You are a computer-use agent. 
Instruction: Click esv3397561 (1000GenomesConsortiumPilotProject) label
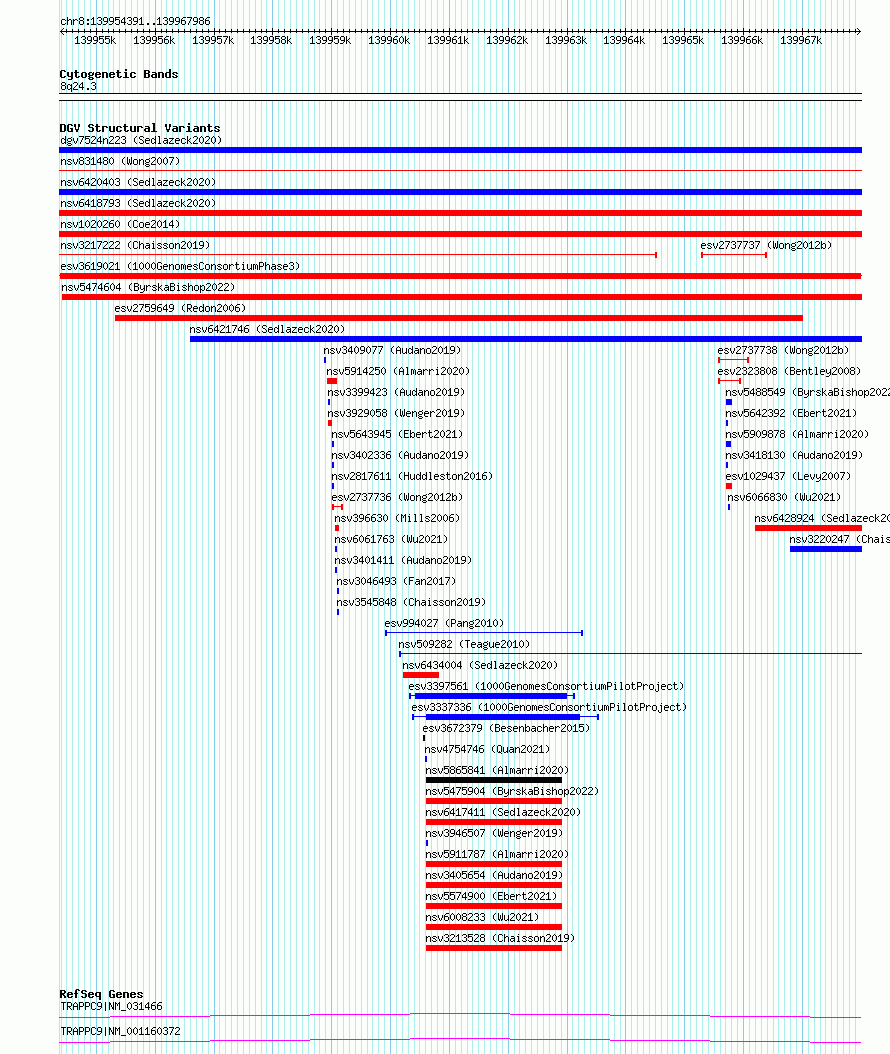point(546,686)
